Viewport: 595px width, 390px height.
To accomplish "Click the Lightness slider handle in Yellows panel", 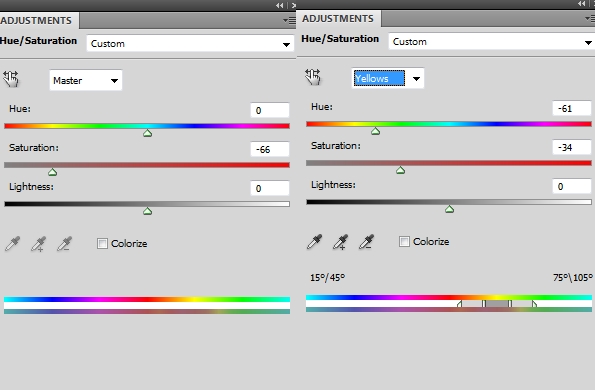I will click(449, 209).
